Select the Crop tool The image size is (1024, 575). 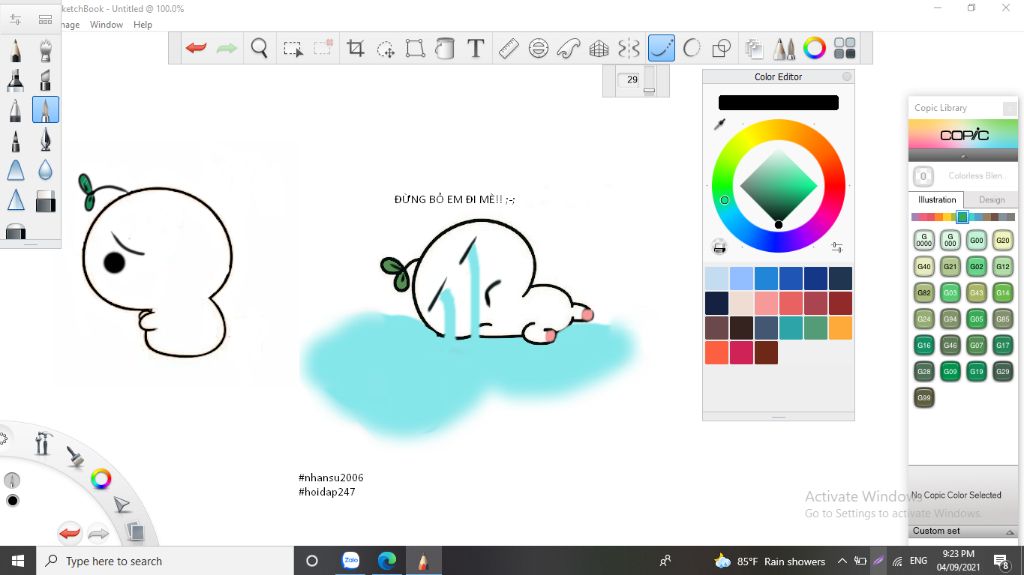coord(355,48)
